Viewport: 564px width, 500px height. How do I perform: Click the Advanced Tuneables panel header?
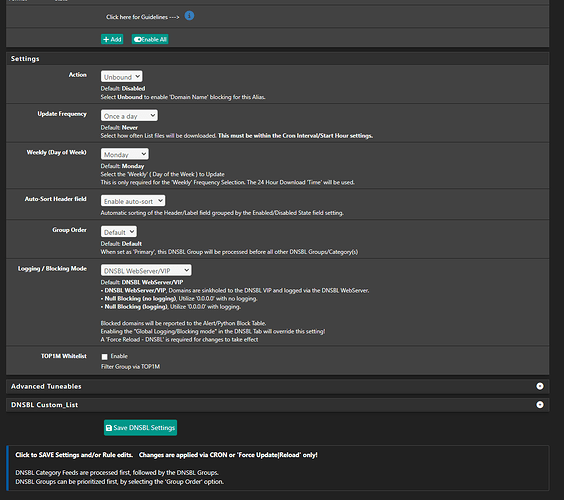click(x=278, y=386)
